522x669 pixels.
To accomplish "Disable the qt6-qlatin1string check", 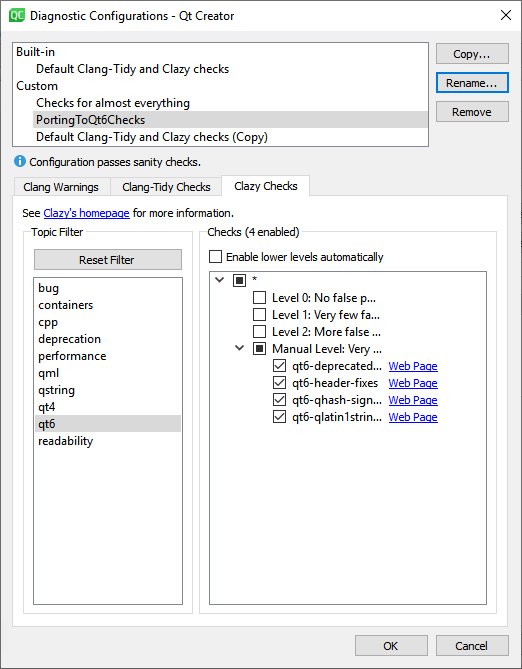I will pyautogui.click(x=280, y=417).
